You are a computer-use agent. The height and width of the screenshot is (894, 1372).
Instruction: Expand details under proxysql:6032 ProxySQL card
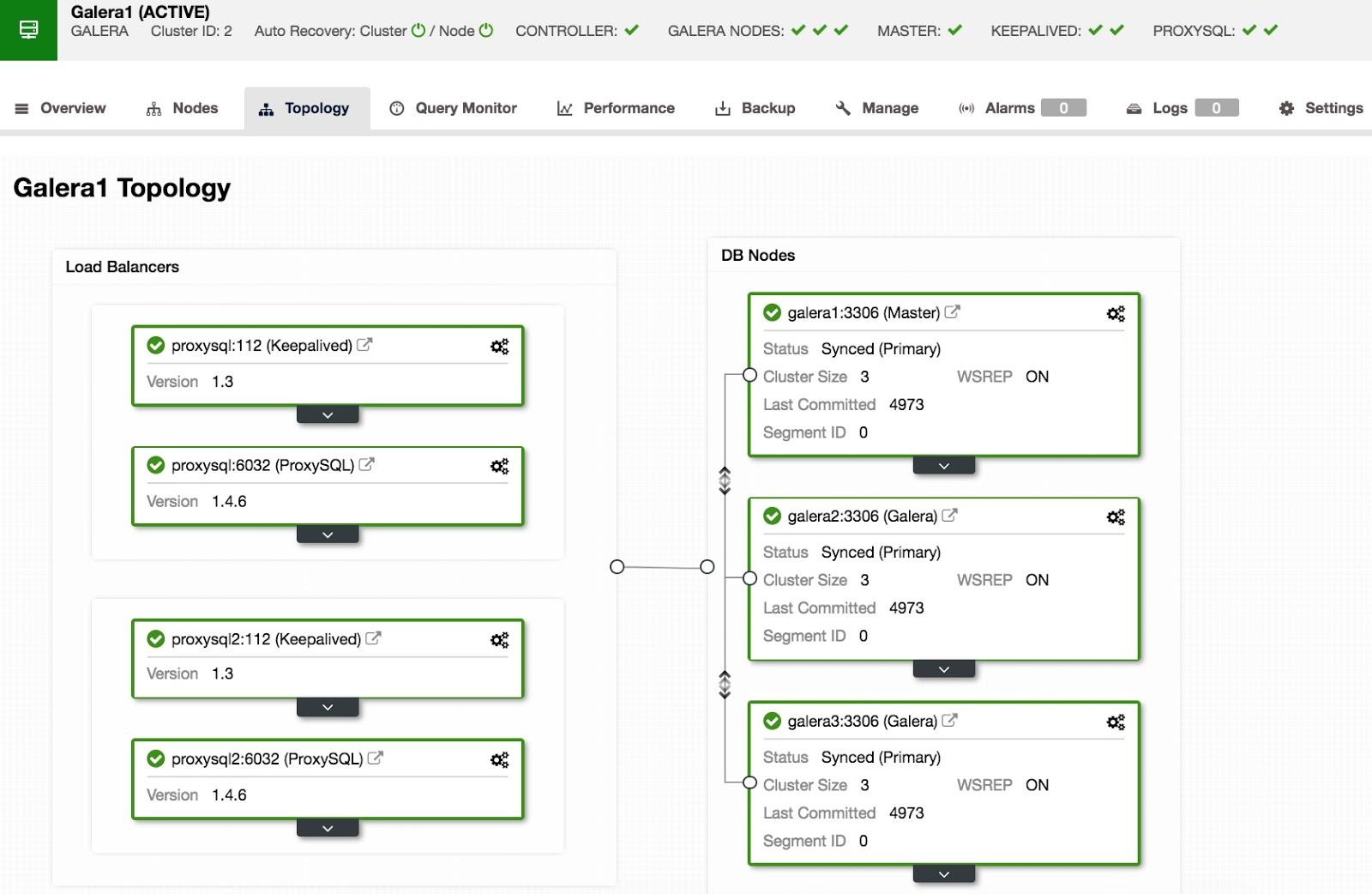(328, 535)
